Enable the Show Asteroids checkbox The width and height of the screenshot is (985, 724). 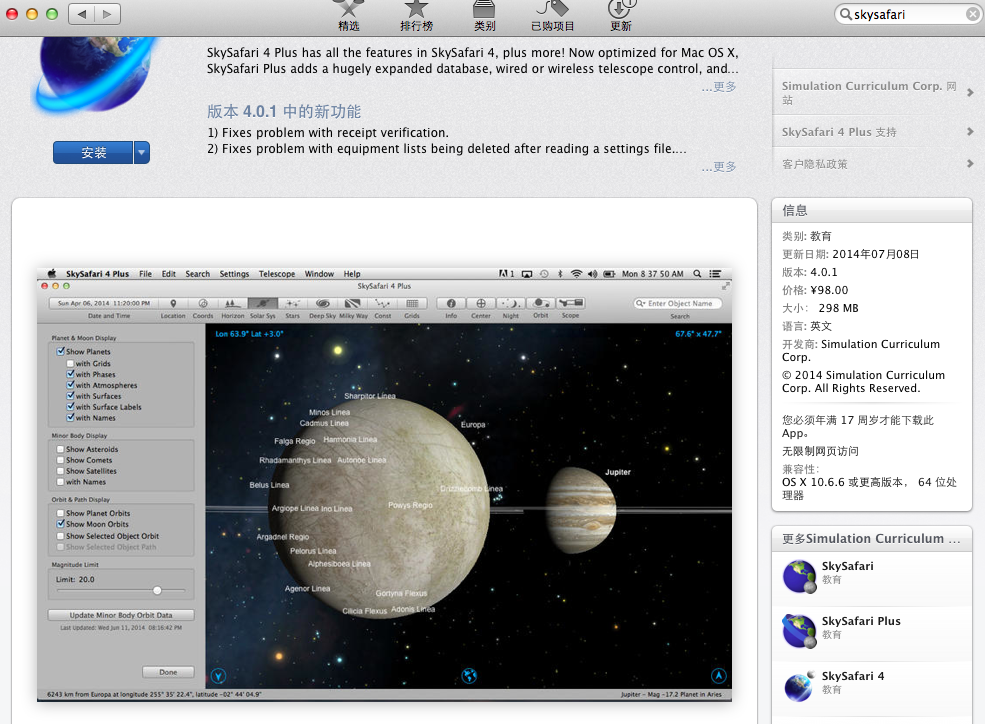(60, 450)
